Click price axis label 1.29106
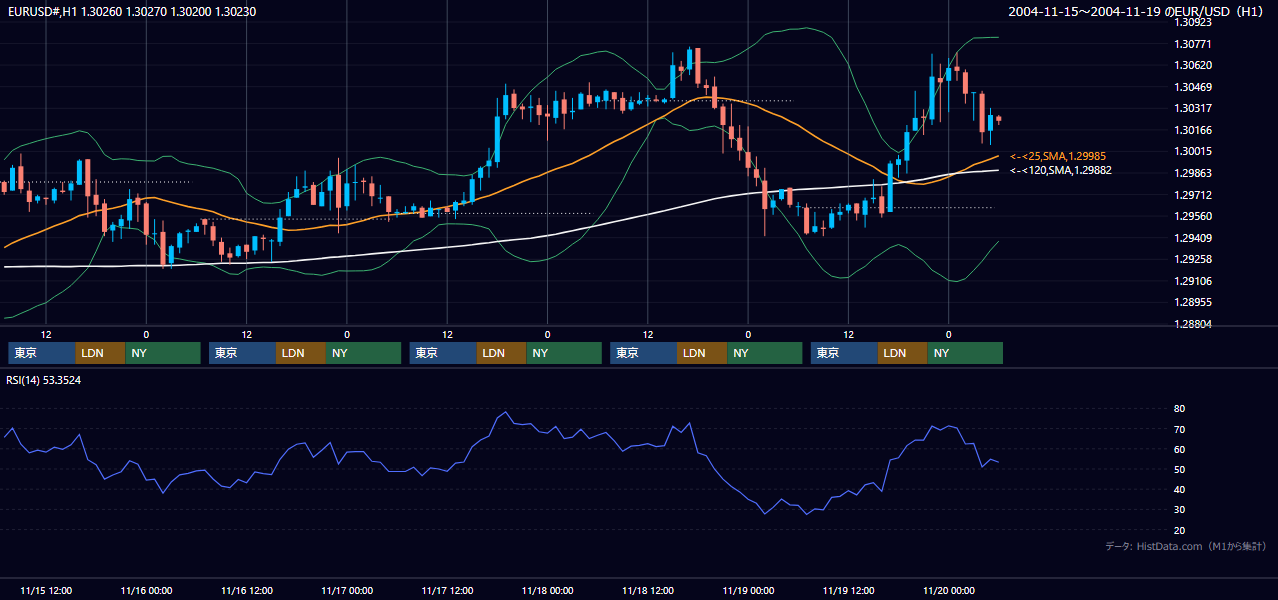Screen dimensions: 1278x600 pyautogui.click(x=1195, y=281)
